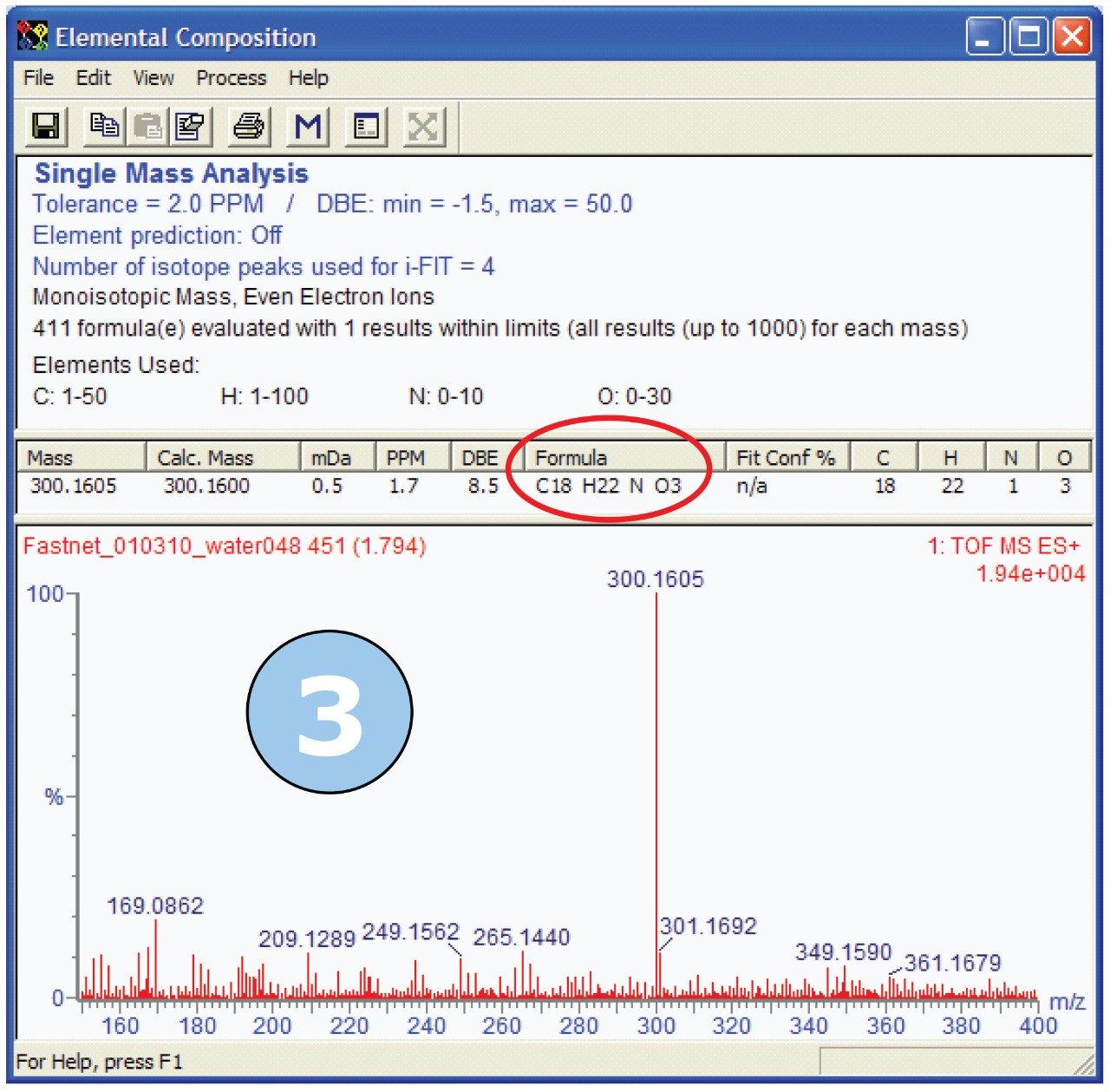Image resolution: width=1110 pixels, height=1092 pixels.
Task: Select the calculated mass 300.1600 cell
Action: [x=206, y=486]
